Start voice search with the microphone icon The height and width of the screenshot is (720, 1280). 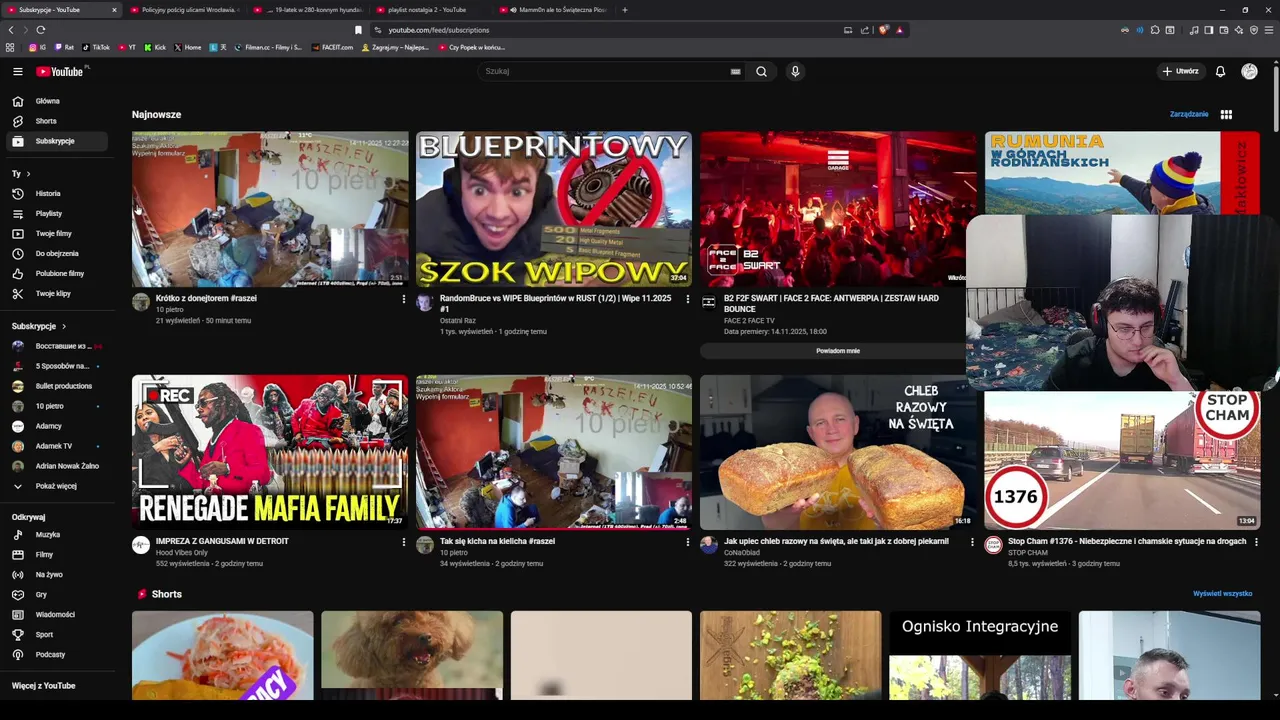tap(795, 71)
